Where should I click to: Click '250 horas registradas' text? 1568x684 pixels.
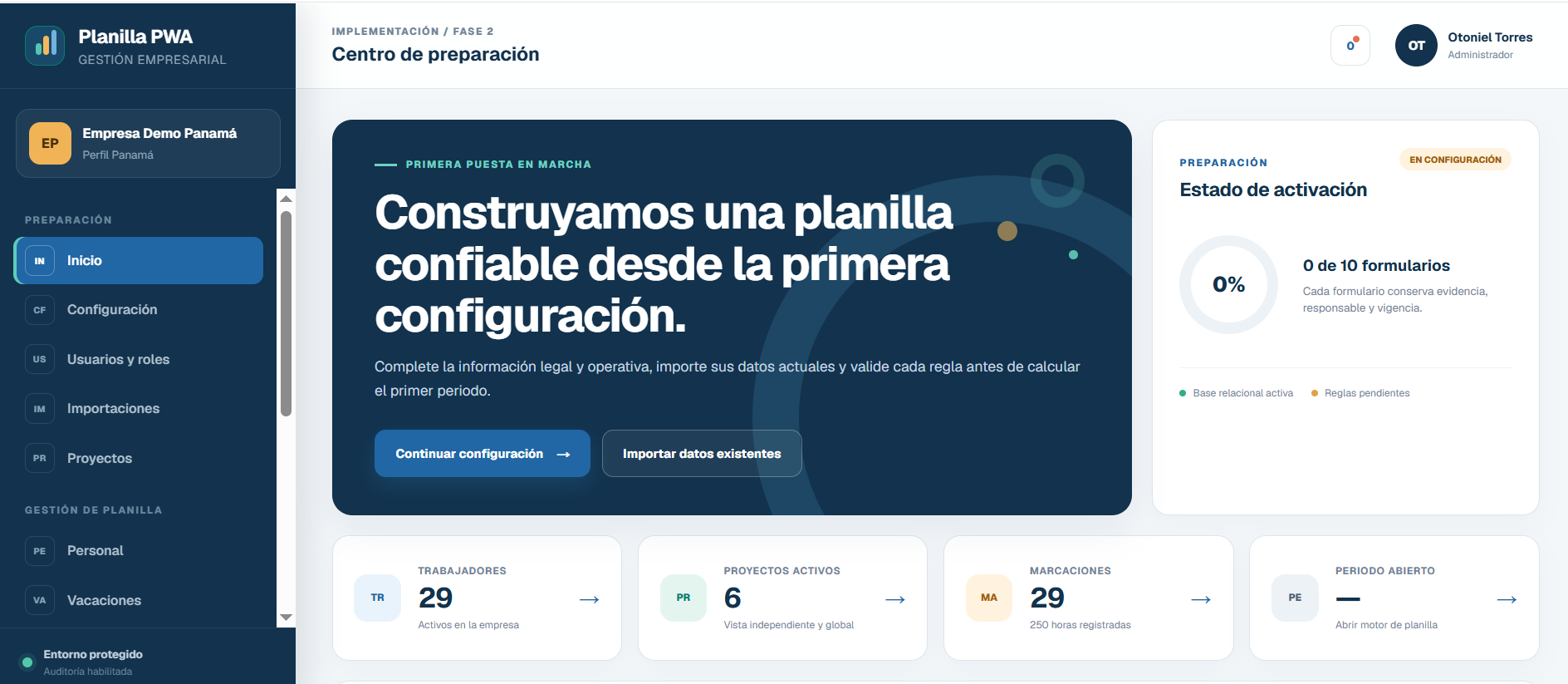tap(1080, 625)
